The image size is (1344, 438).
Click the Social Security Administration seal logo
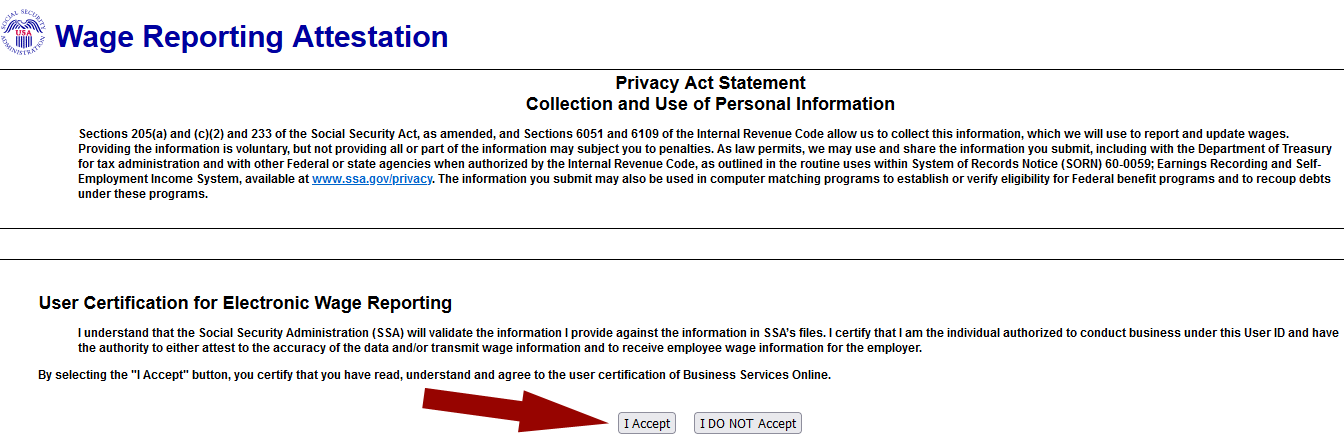tap(23, 37)
